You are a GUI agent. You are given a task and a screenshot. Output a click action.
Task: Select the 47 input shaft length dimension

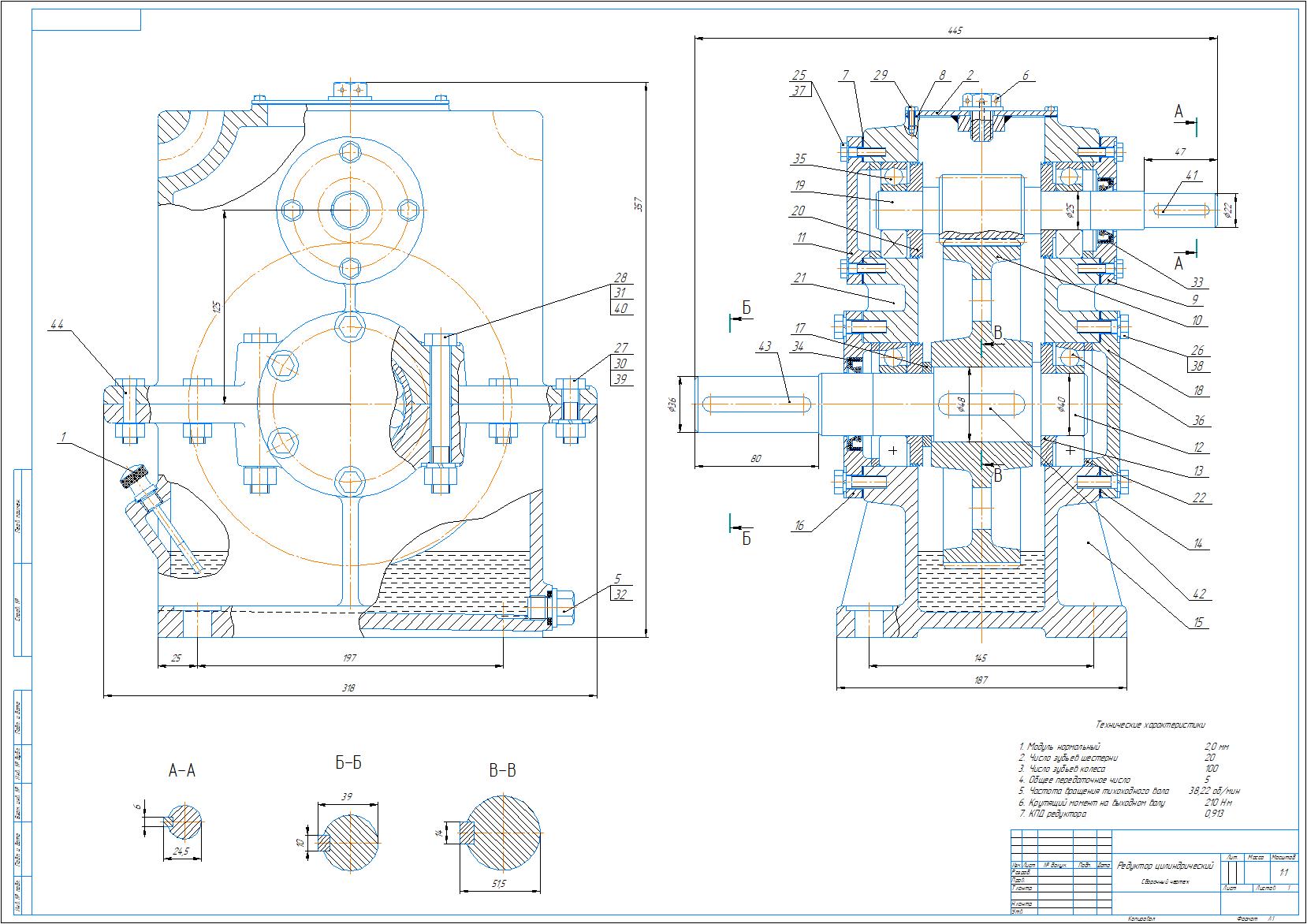(x=1180, y=150)
